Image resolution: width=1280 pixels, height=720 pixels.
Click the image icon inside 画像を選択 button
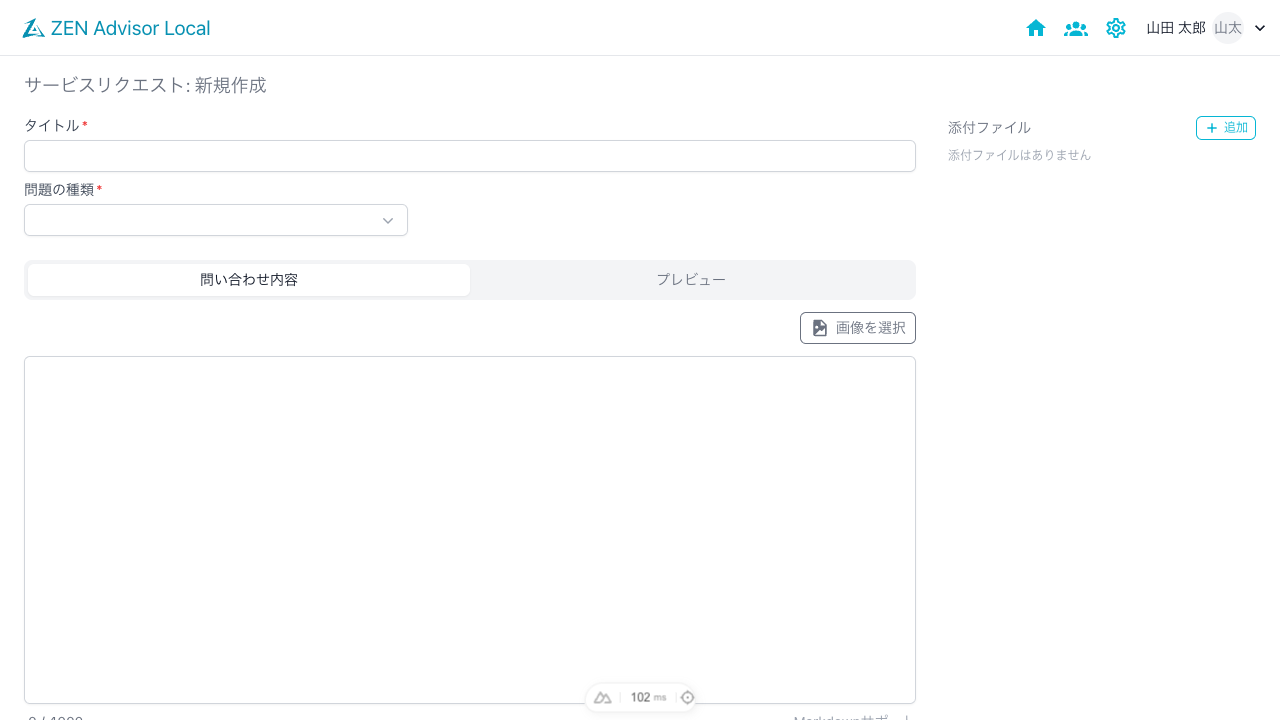[x=819, y=327]
